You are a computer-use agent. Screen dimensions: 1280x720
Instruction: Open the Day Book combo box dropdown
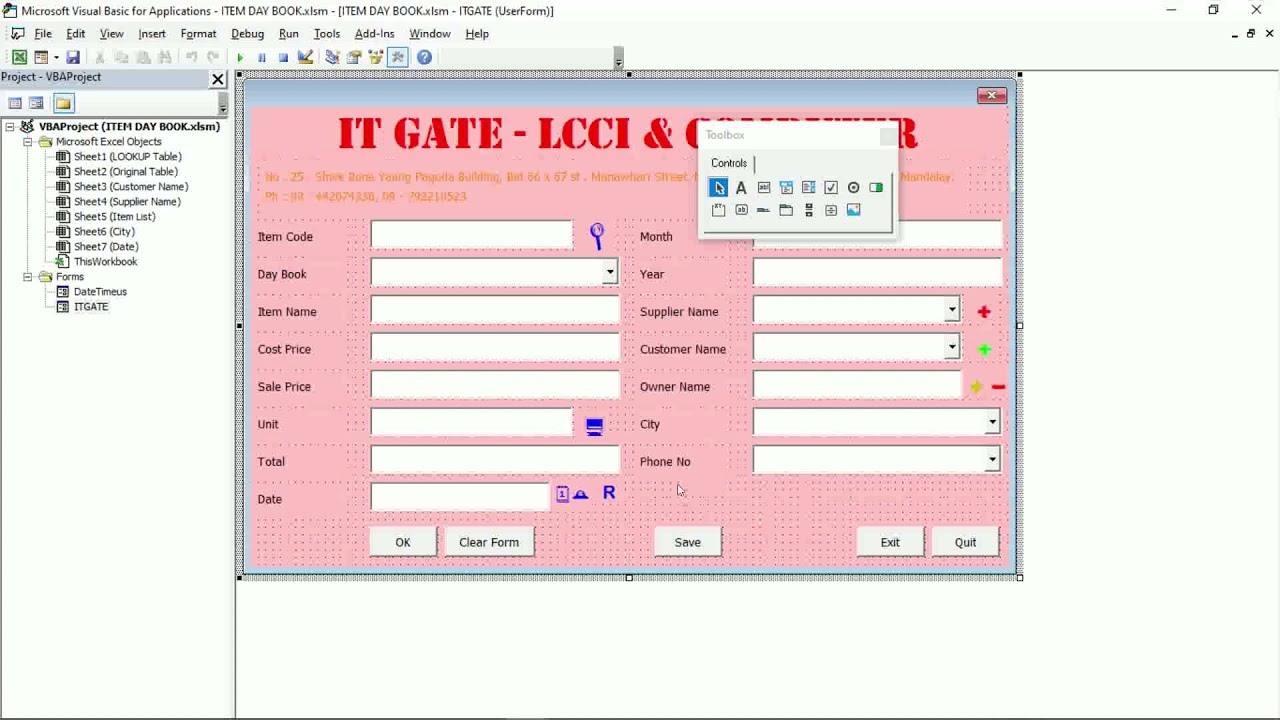pyautogui.click(x=610, y=272)
